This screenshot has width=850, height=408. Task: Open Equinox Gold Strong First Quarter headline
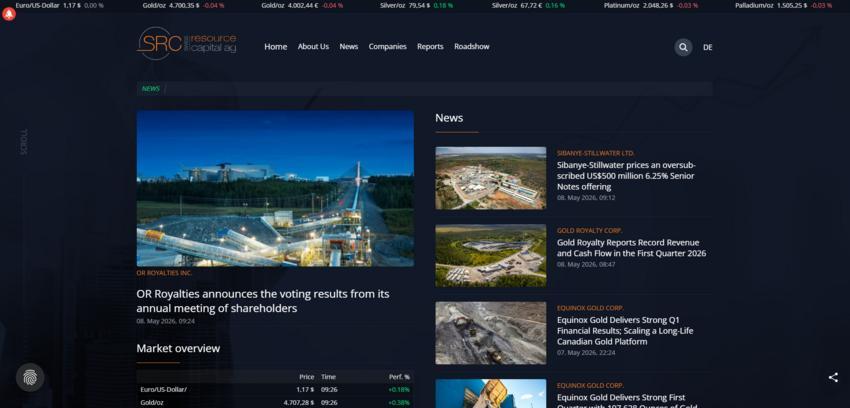(x=627, y=403)
